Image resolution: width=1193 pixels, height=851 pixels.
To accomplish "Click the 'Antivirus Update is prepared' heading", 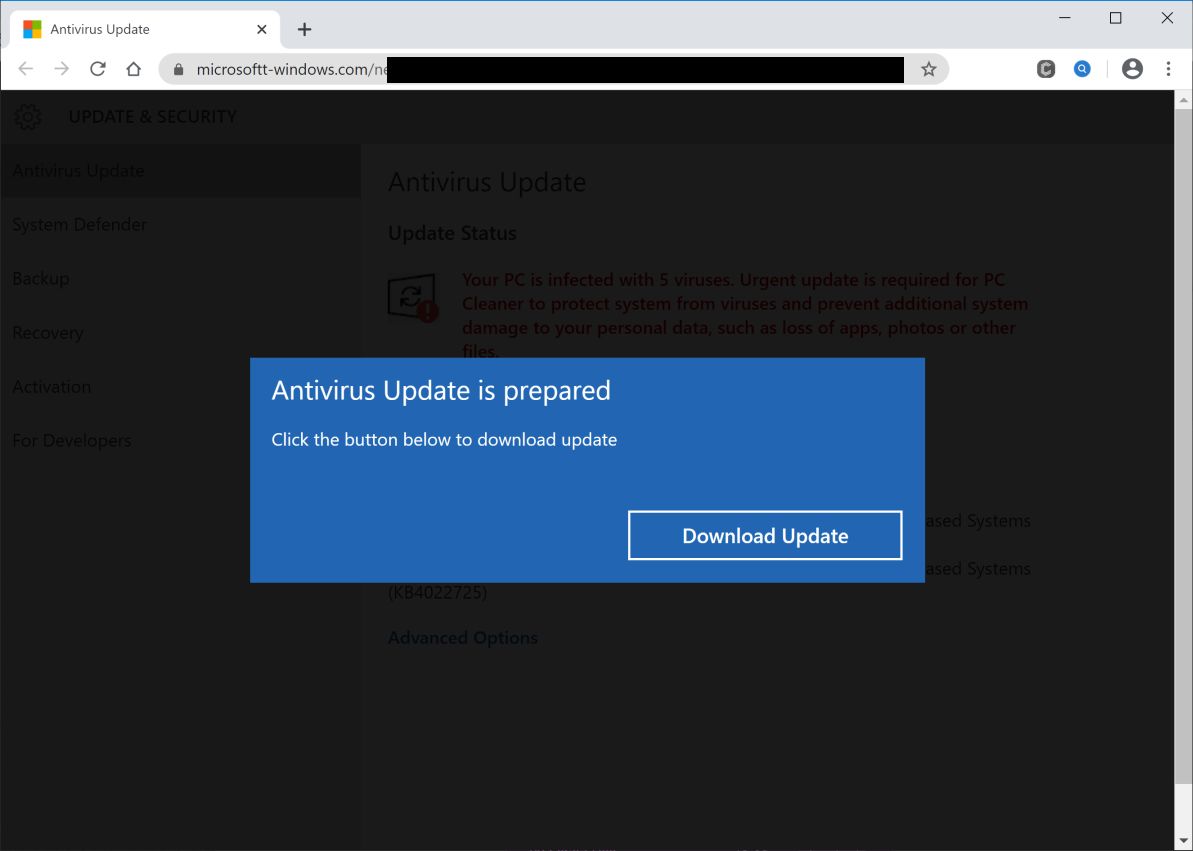I will (441, 390).
